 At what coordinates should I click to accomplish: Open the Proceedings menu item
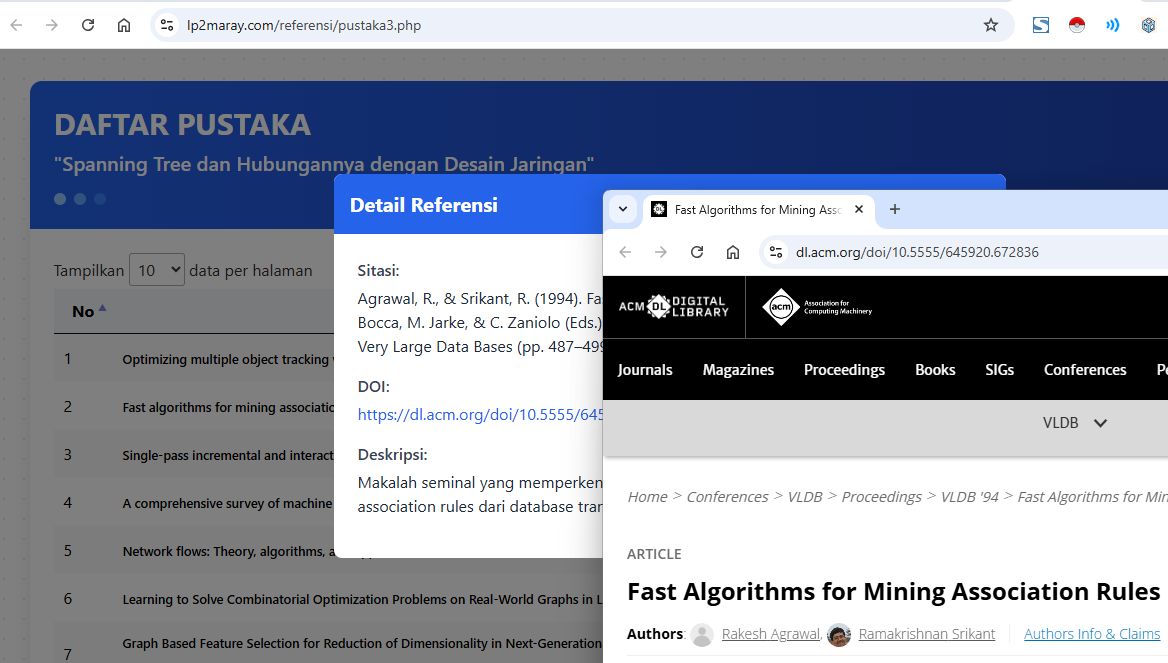pyautogui.click(x=844, y=370)
